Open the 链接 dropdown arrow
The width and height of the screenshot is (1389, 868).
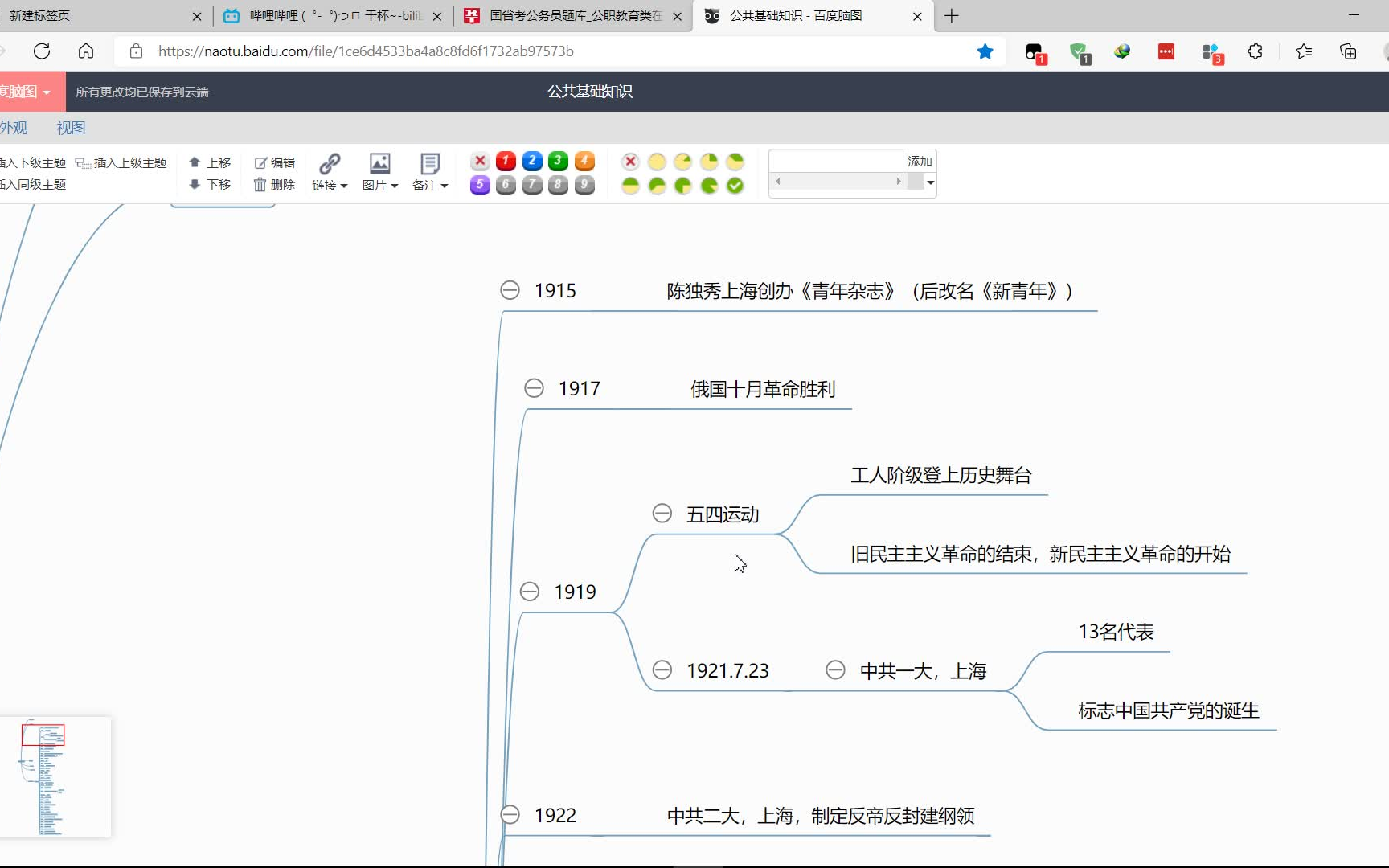tap(344, 186)
